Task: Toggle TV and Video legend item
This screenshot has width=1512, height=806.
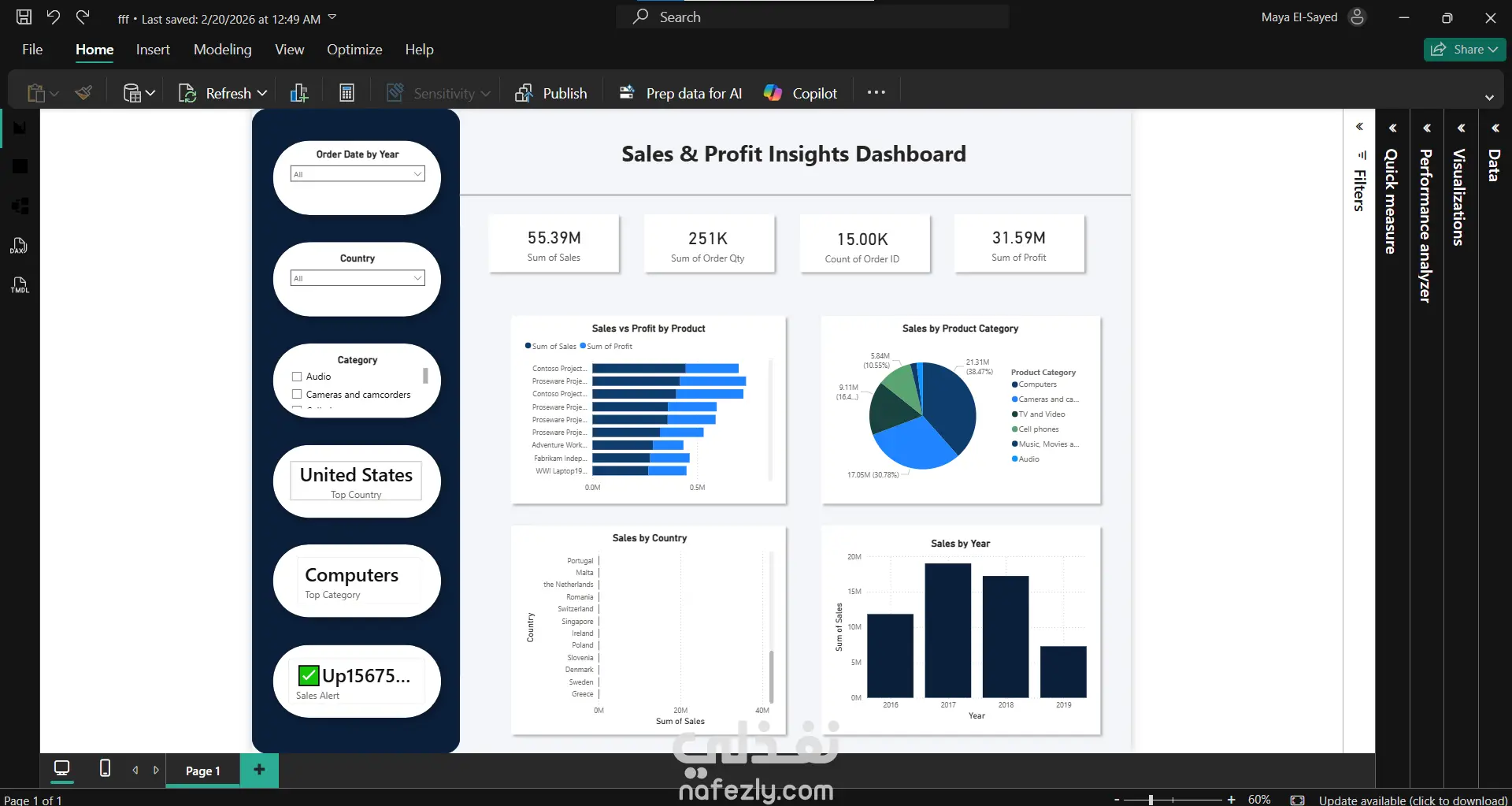Action: (1038, 414)
